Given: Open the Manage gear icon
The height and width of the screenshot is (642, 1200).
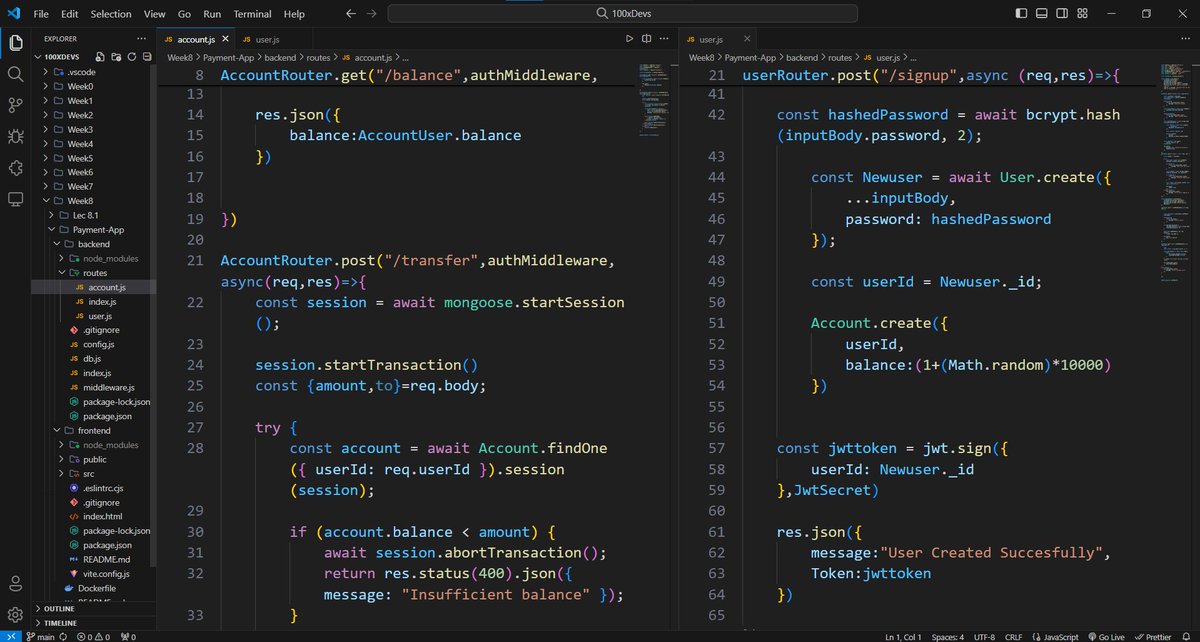Looking at the screenshot, I should point(15,614).
